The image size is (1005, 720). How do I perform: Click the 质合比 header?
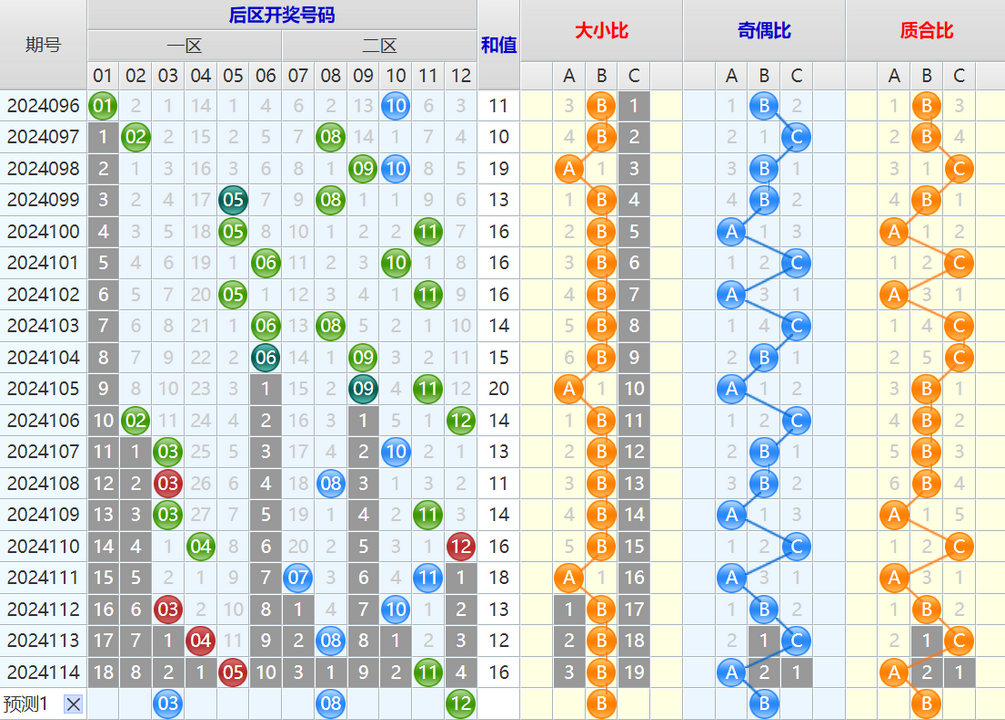pos(926,30)
